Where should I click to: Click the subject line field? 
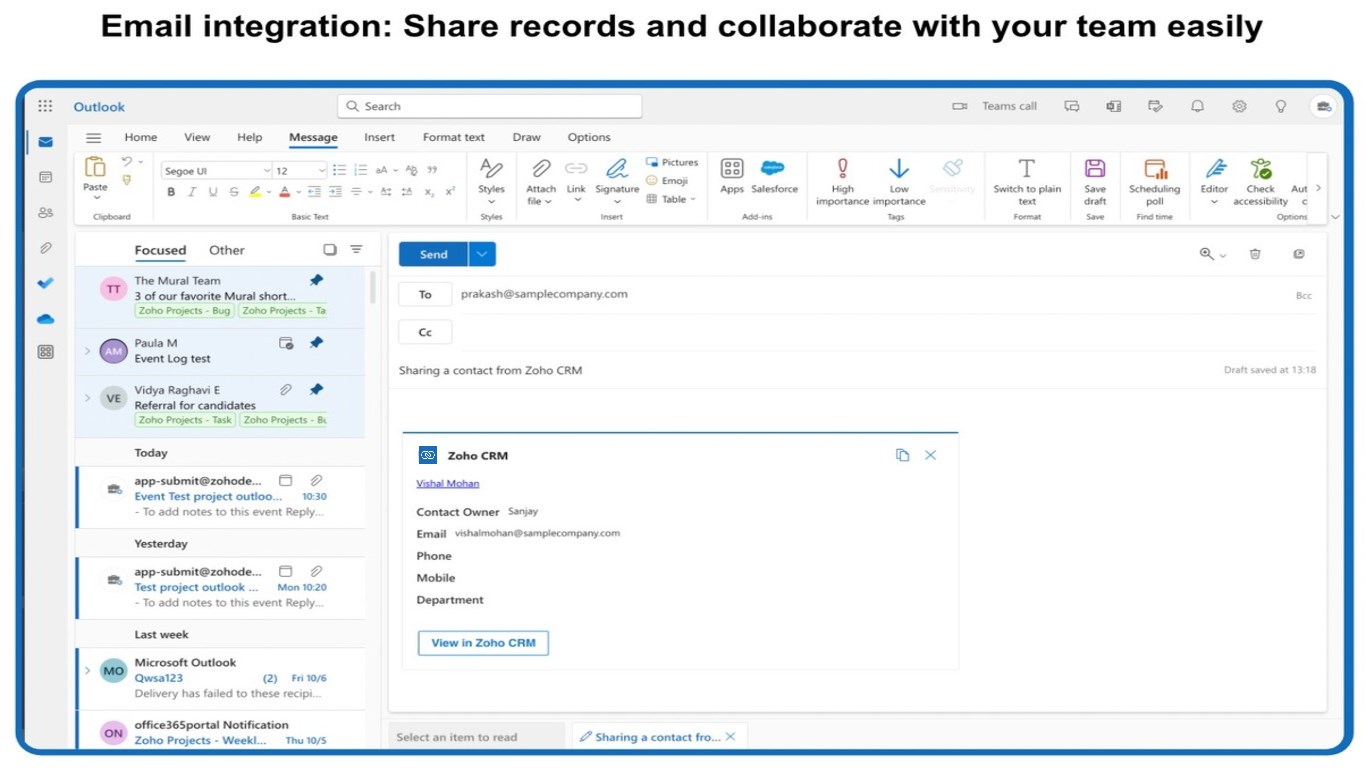pyautogui.click(x=800, y=370)
